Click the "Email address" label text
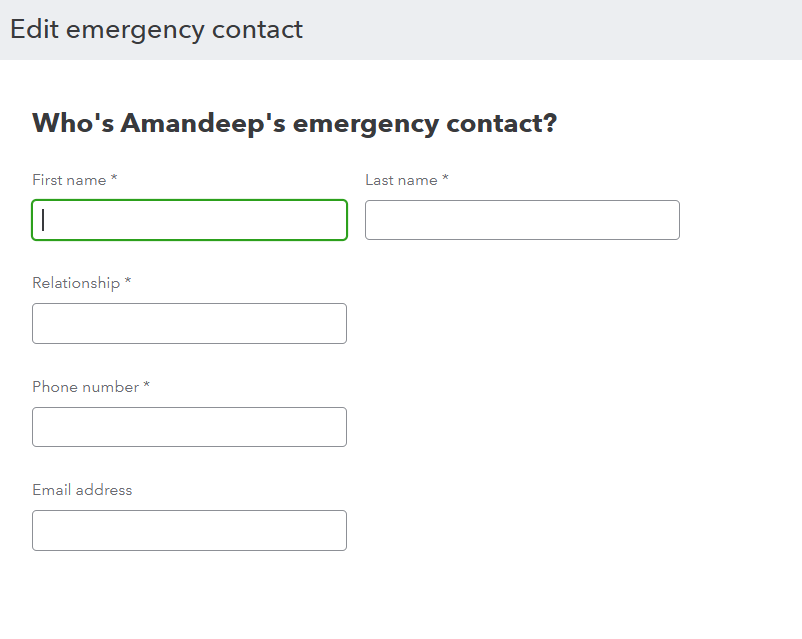This screenshot has height=639, width=802. pos(82,490)
